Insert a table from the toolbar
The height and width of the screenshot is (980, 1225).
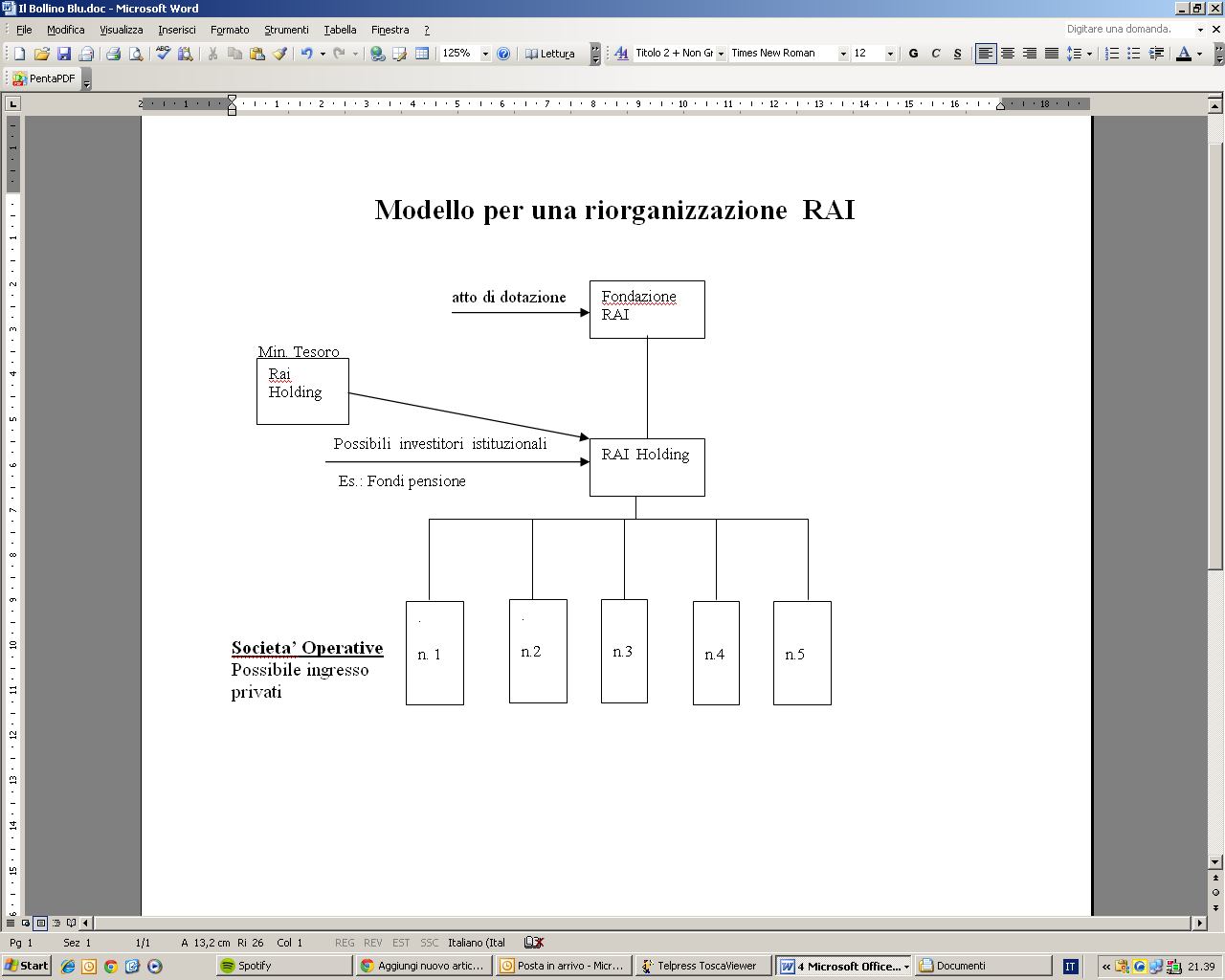pos(422,54)
